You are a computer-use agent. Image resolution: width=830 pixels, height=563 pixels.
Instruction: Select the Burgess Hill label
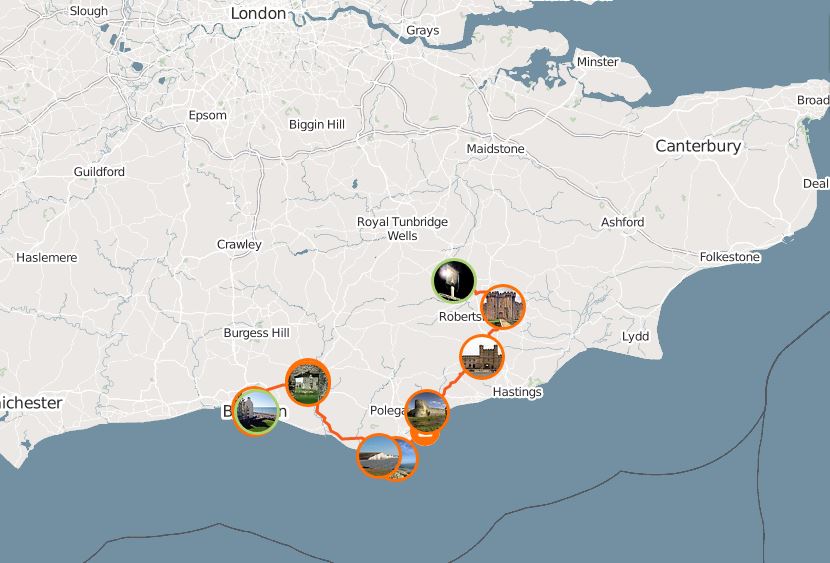[x=256, y=333]
